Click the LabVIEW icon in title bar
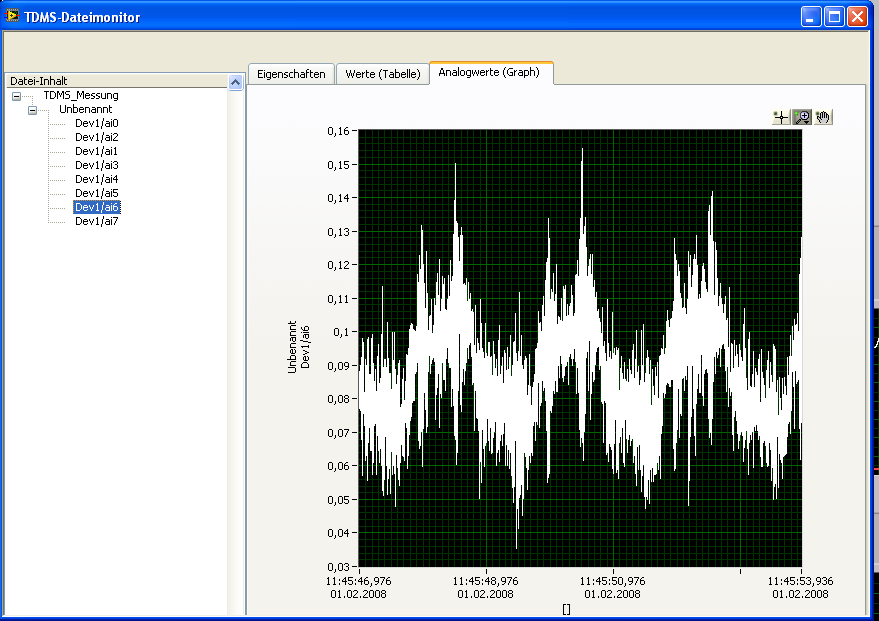 13,16
